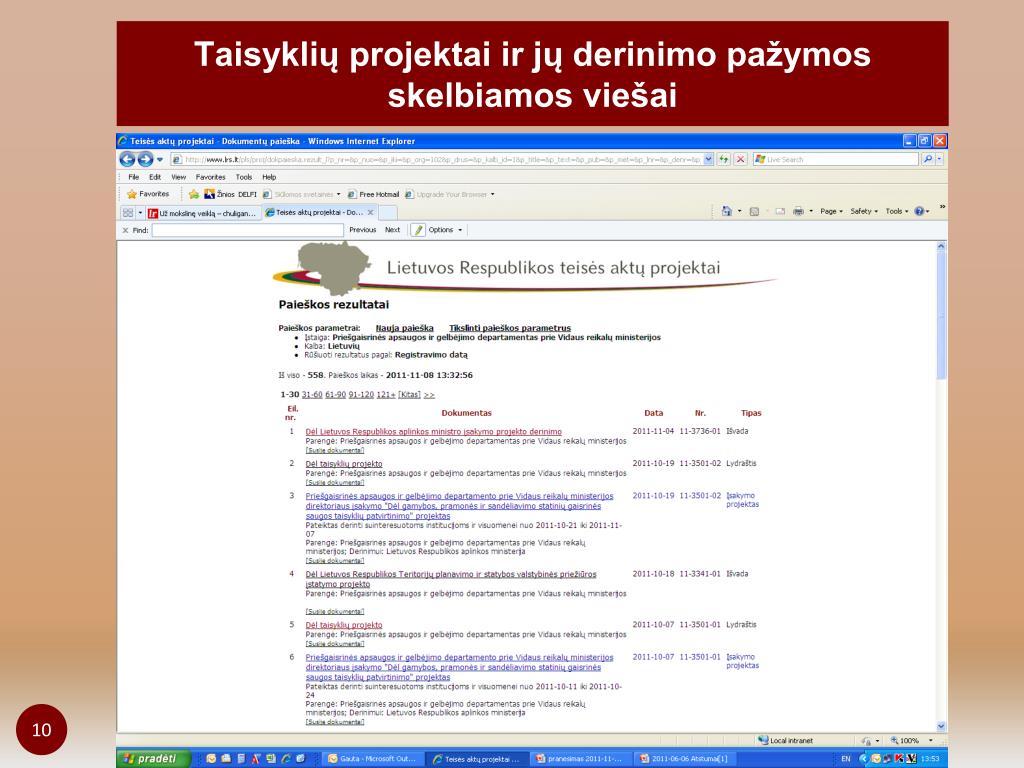Click the Read Mail envelope icon

click(x=780, y=211)
